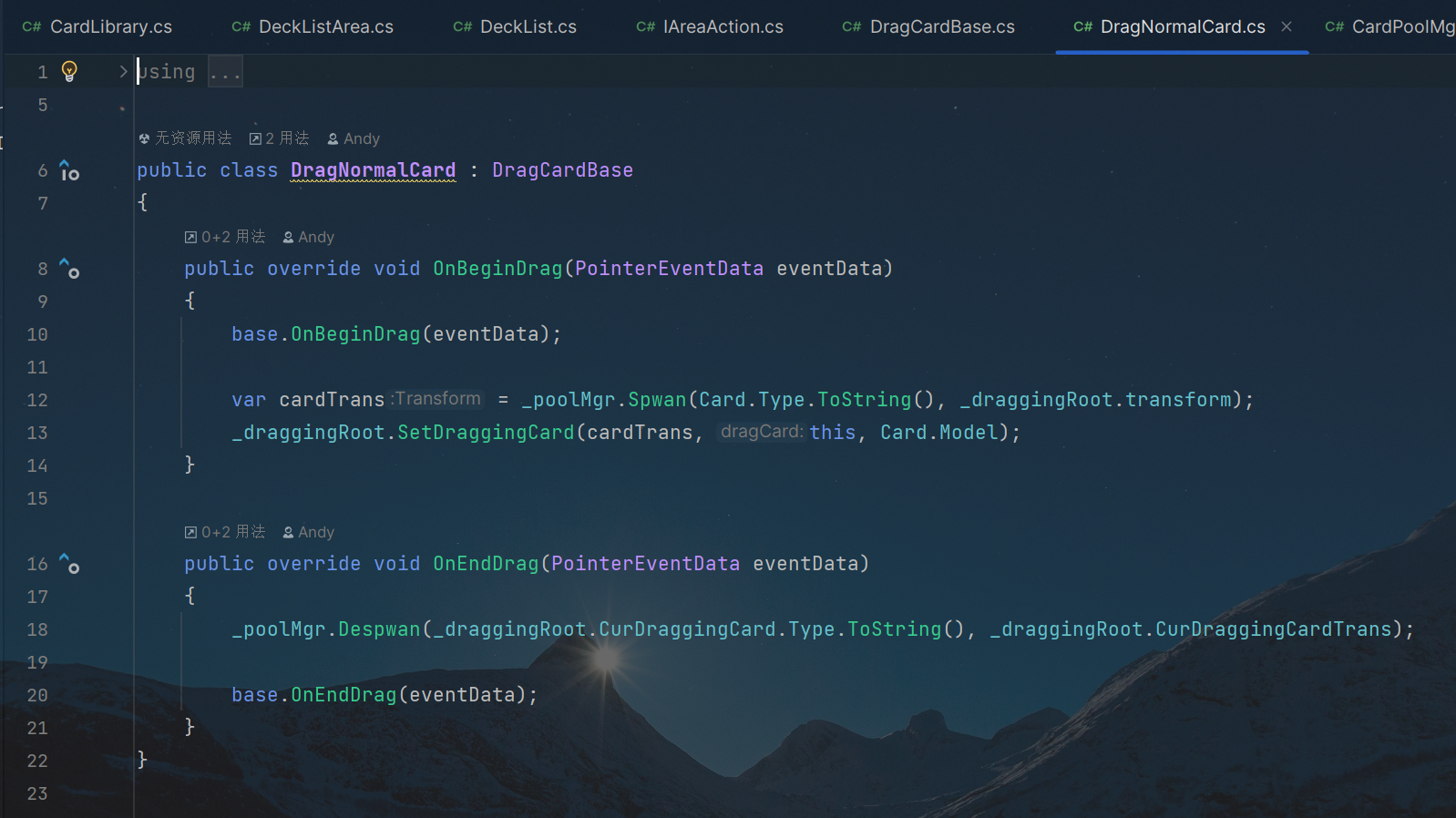Click the Andy author lens above the class declaration
The image size is (1456, 818).
coord(354,138)
